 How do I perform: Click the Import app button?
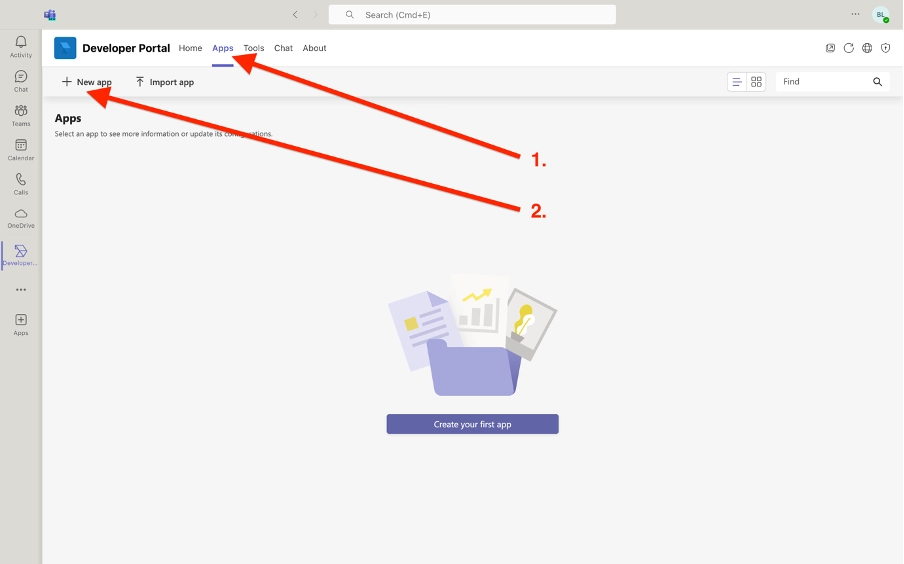point(165,82)
